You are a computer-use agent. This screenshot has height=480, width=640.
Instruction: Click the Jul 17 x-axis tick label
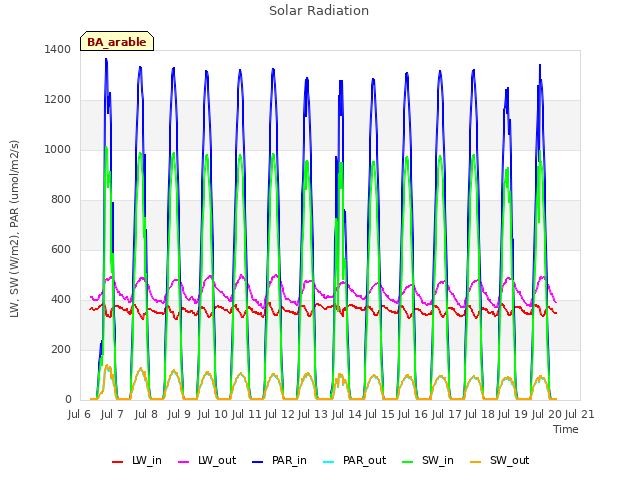(447, 414)
